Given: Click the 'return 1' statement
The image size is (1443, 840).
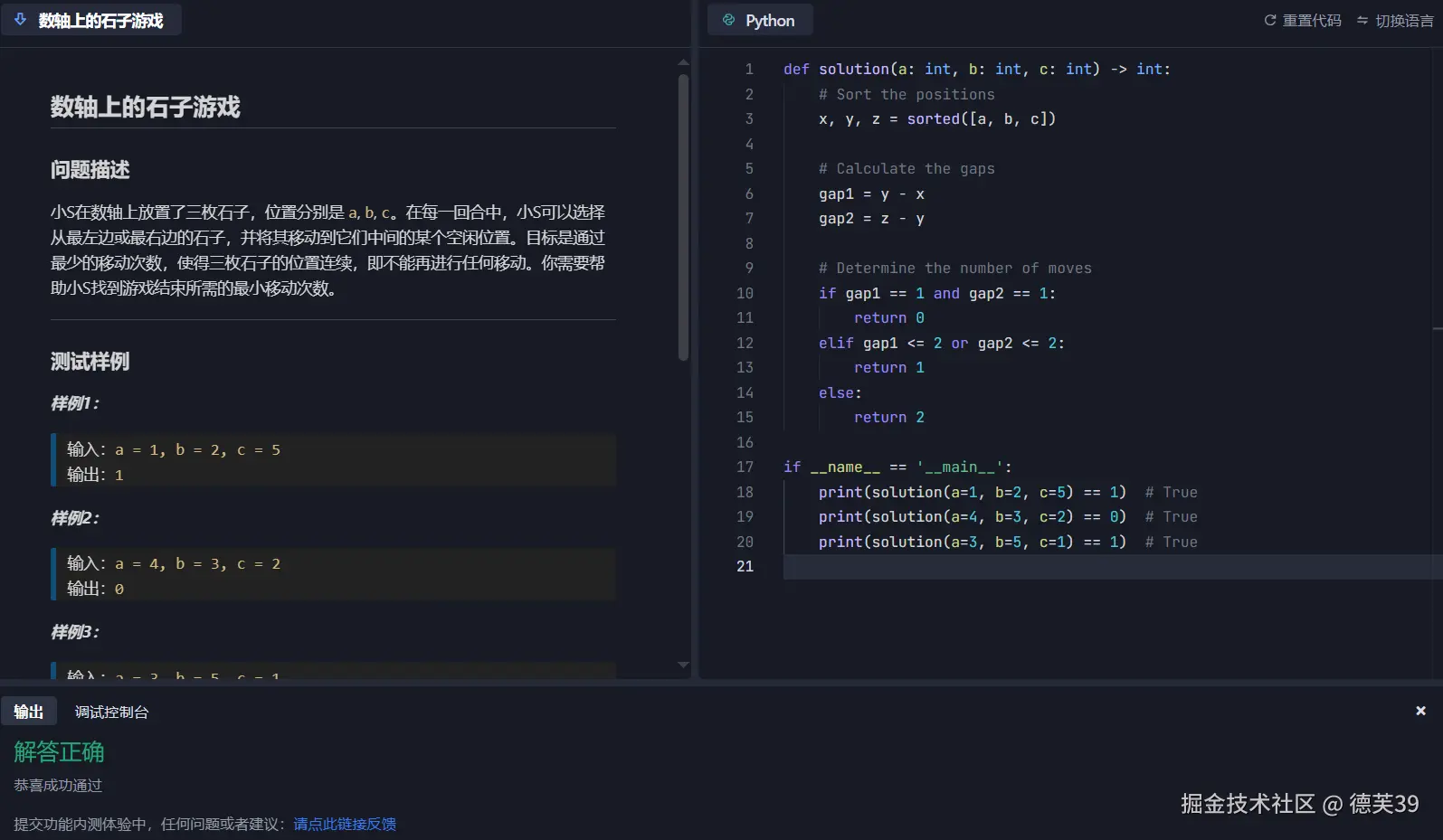Looking at the screenshot, I should pos(889,367).
